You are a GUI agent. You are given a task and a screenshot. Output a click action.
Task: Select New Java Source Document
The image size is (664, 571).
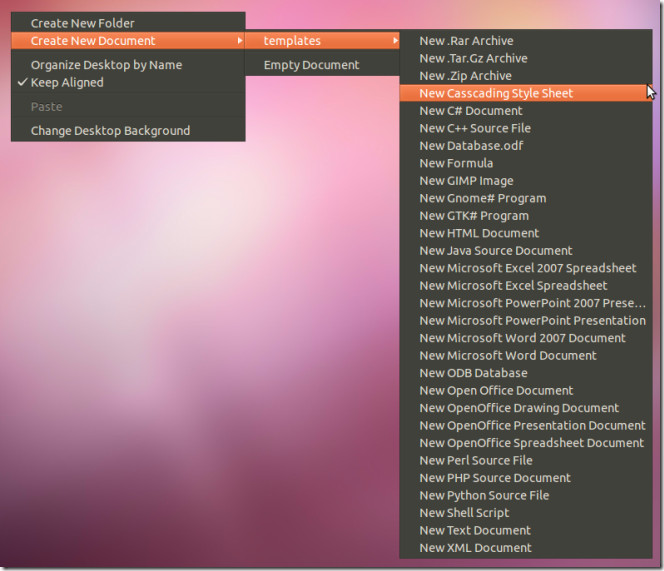pos(526,251)
